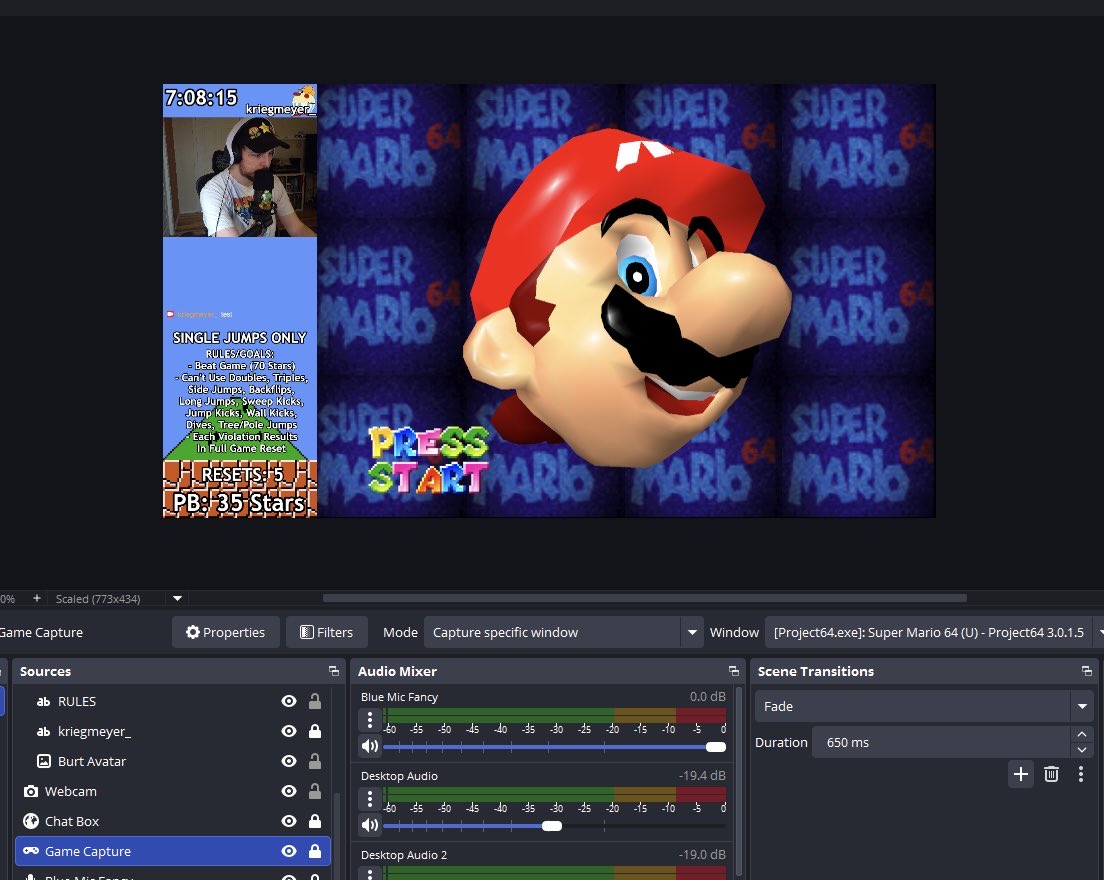Mute the Desktop Audio speaker icon

pyautogui.click(x=370, y=826)
